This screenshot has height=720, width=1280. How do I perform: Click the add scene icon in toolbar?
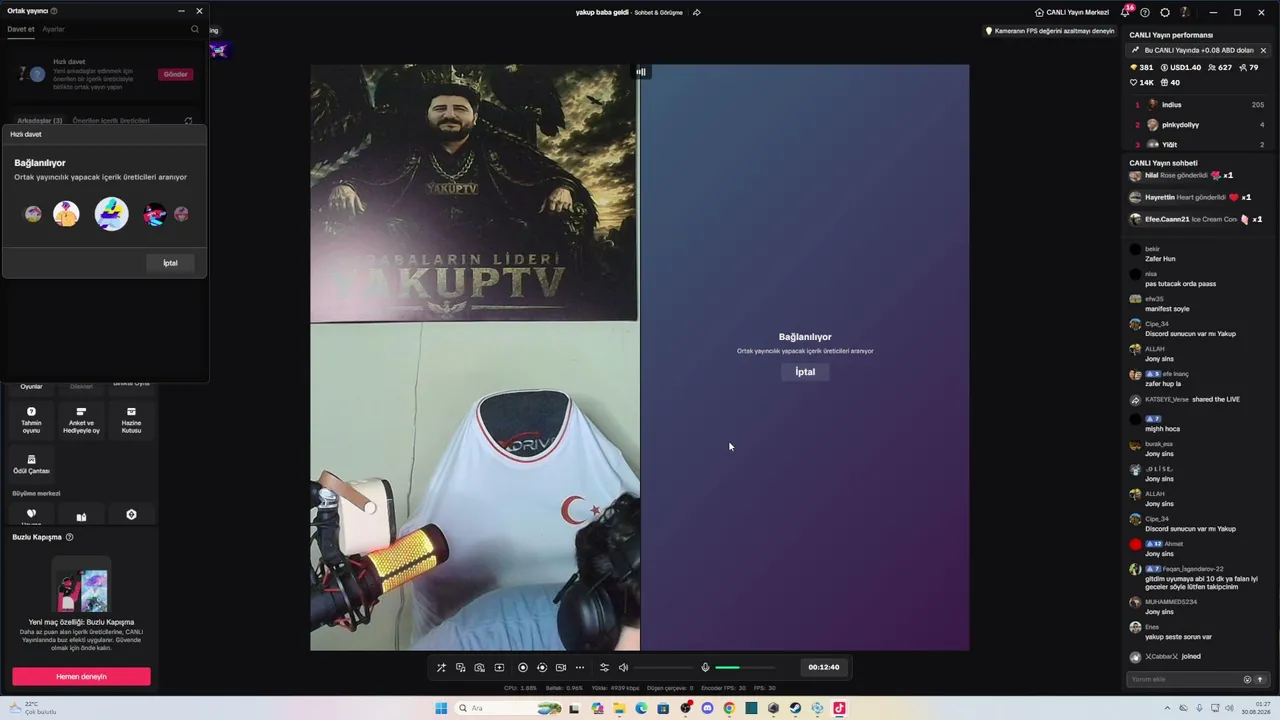click(499, 668)
